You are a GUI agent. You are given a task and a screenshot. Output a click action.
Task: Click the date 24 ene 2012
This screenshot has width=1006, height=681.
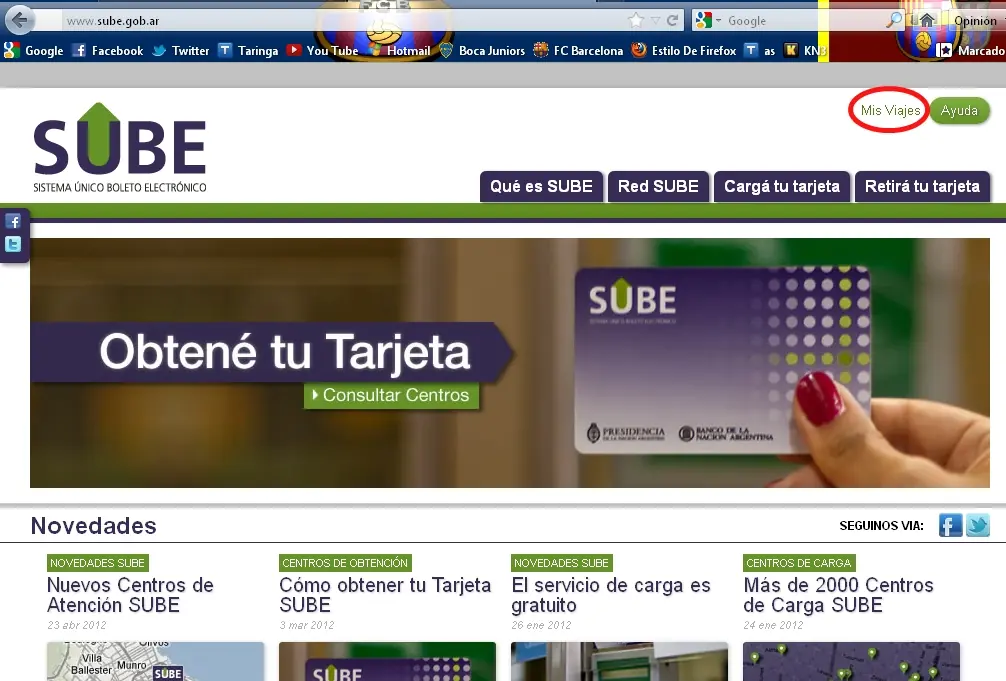pos(773,625)
